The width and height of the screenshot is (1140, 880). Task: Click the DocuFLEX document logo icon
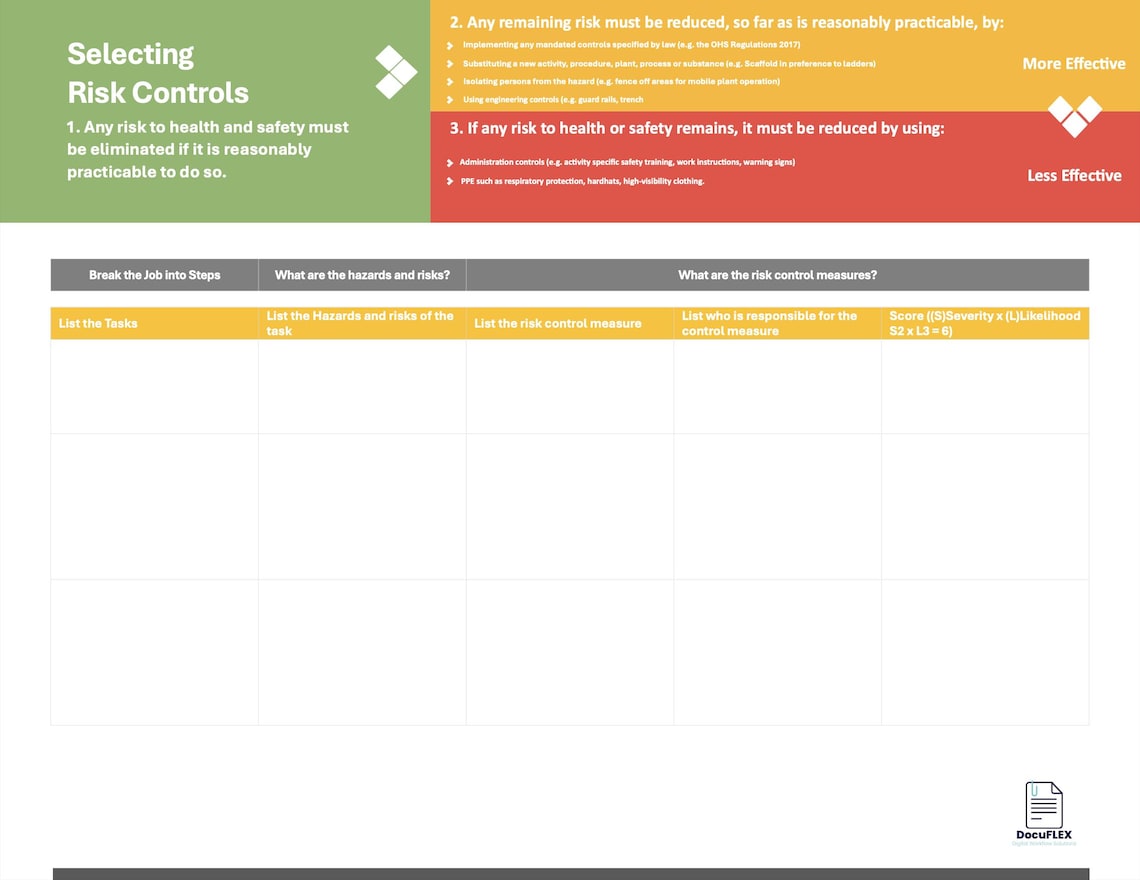[1042, 803]
